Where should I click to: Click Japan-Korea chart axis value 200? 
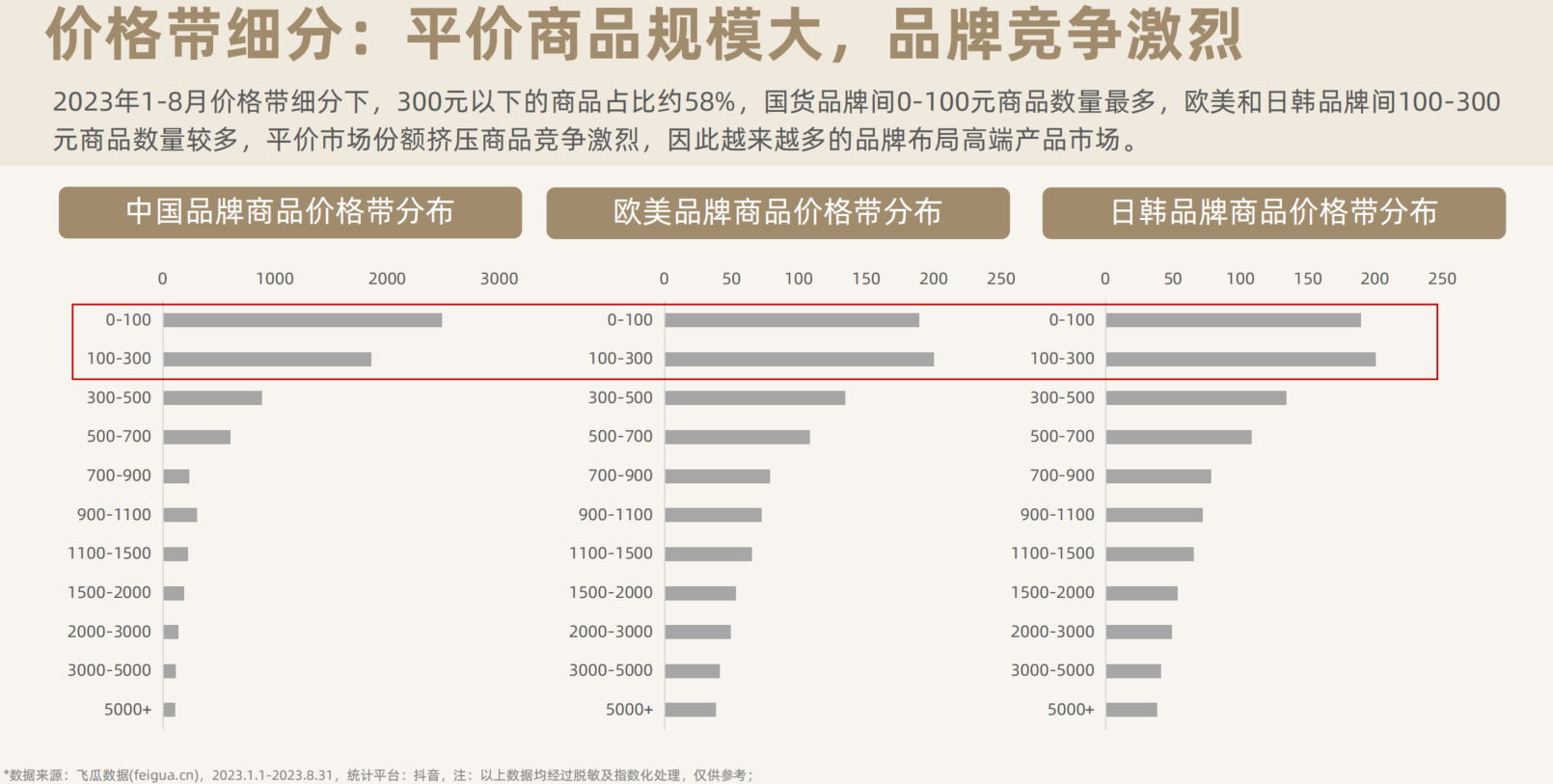coord(1375,279)
